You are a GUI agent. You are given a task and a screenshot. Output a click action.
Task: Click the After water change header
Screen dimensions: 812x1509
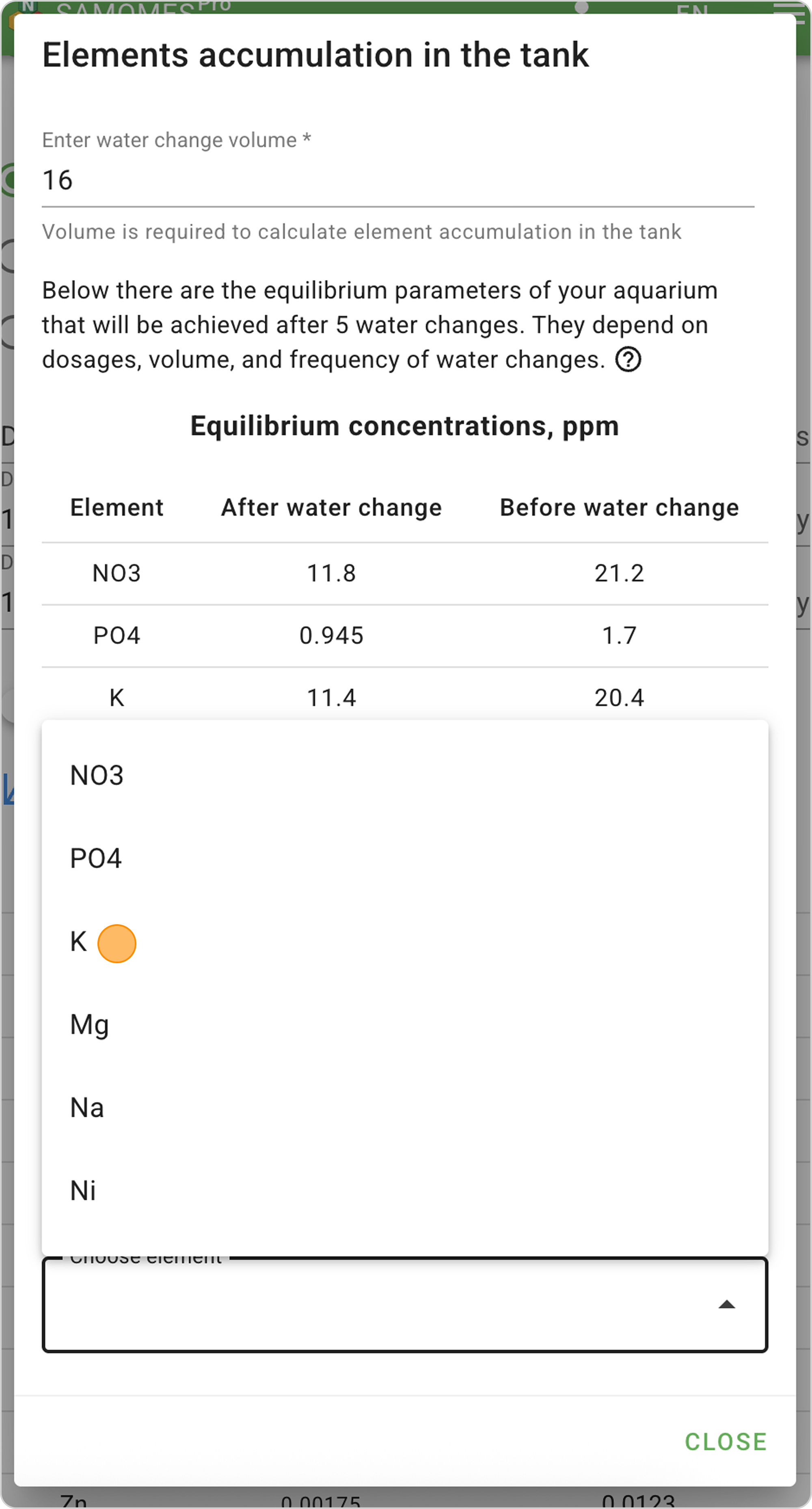(331, 508)
